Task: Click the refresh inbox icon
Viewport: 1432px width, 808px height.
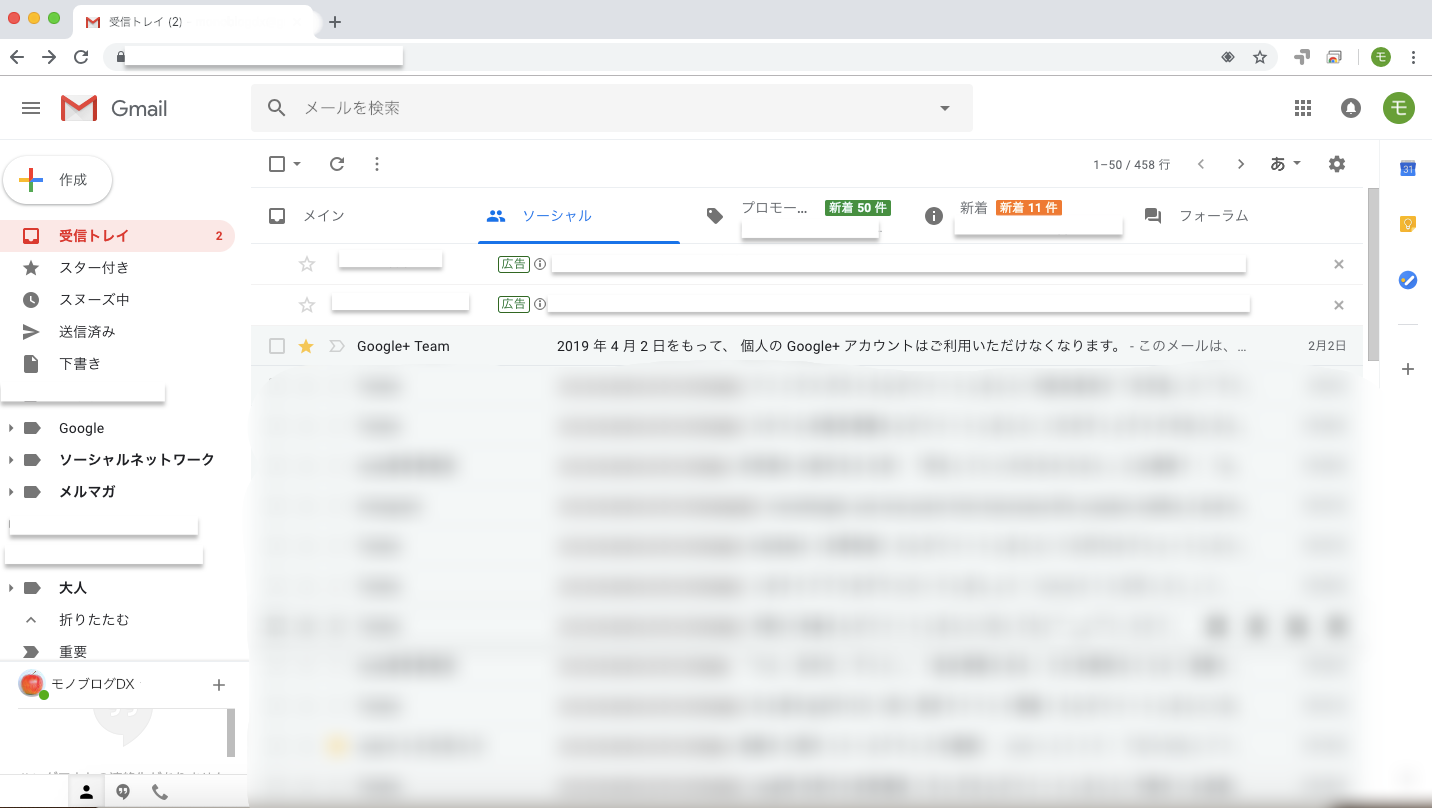Action: click(x=337, y=164)
